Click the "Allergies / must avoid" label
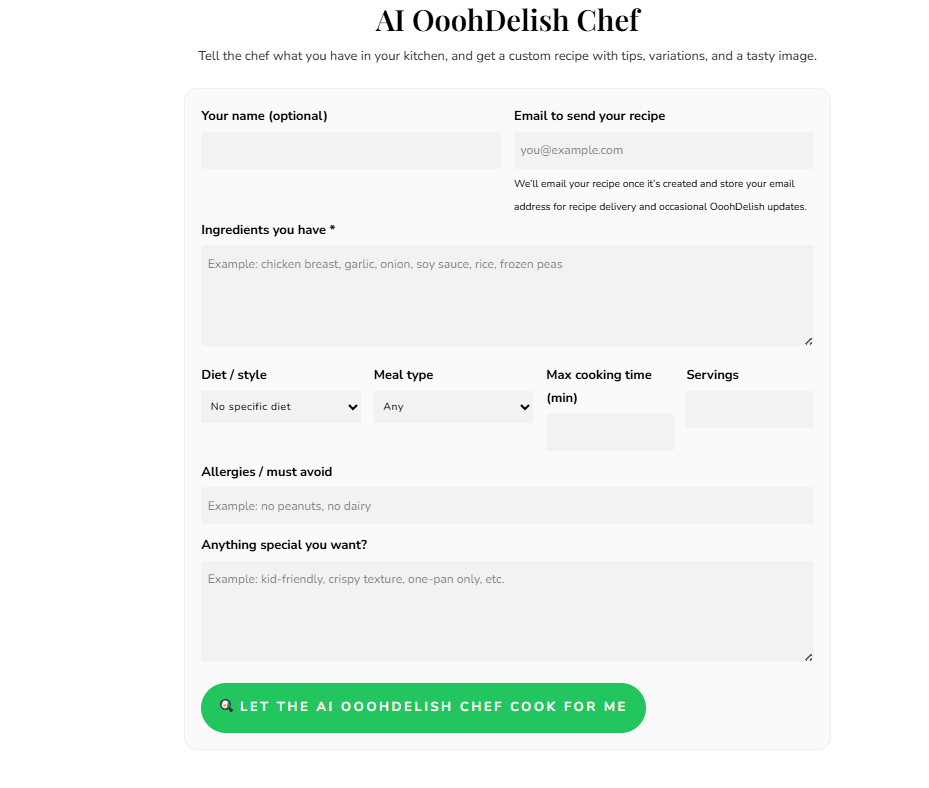929x788 pixels. pos(266,472)
